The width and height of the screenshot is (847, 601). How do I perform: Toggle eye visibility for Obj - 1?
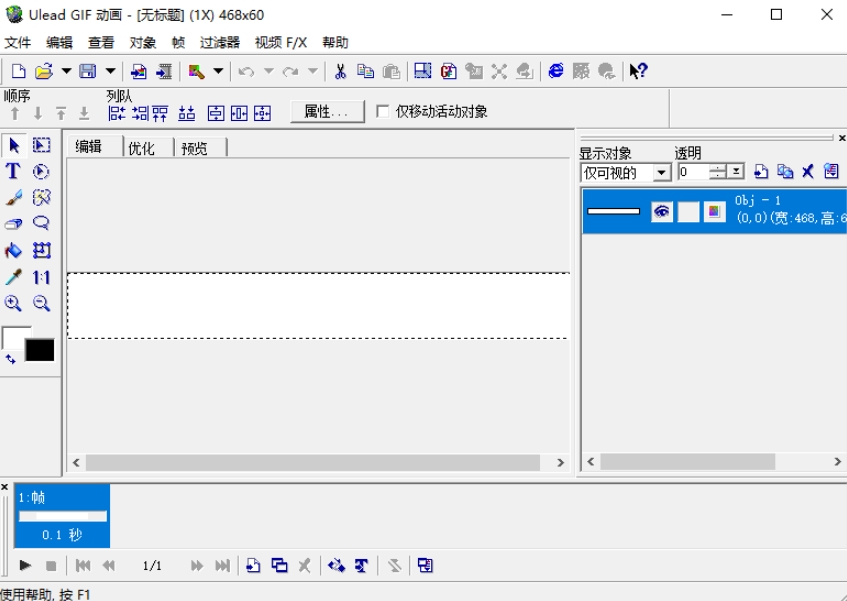pos(662,212)
